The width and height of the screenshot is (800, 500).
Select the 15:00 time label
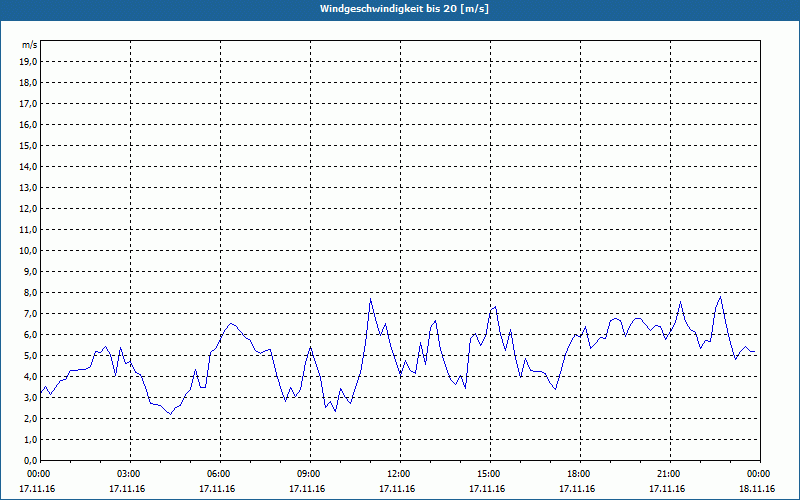pos(490,474)
